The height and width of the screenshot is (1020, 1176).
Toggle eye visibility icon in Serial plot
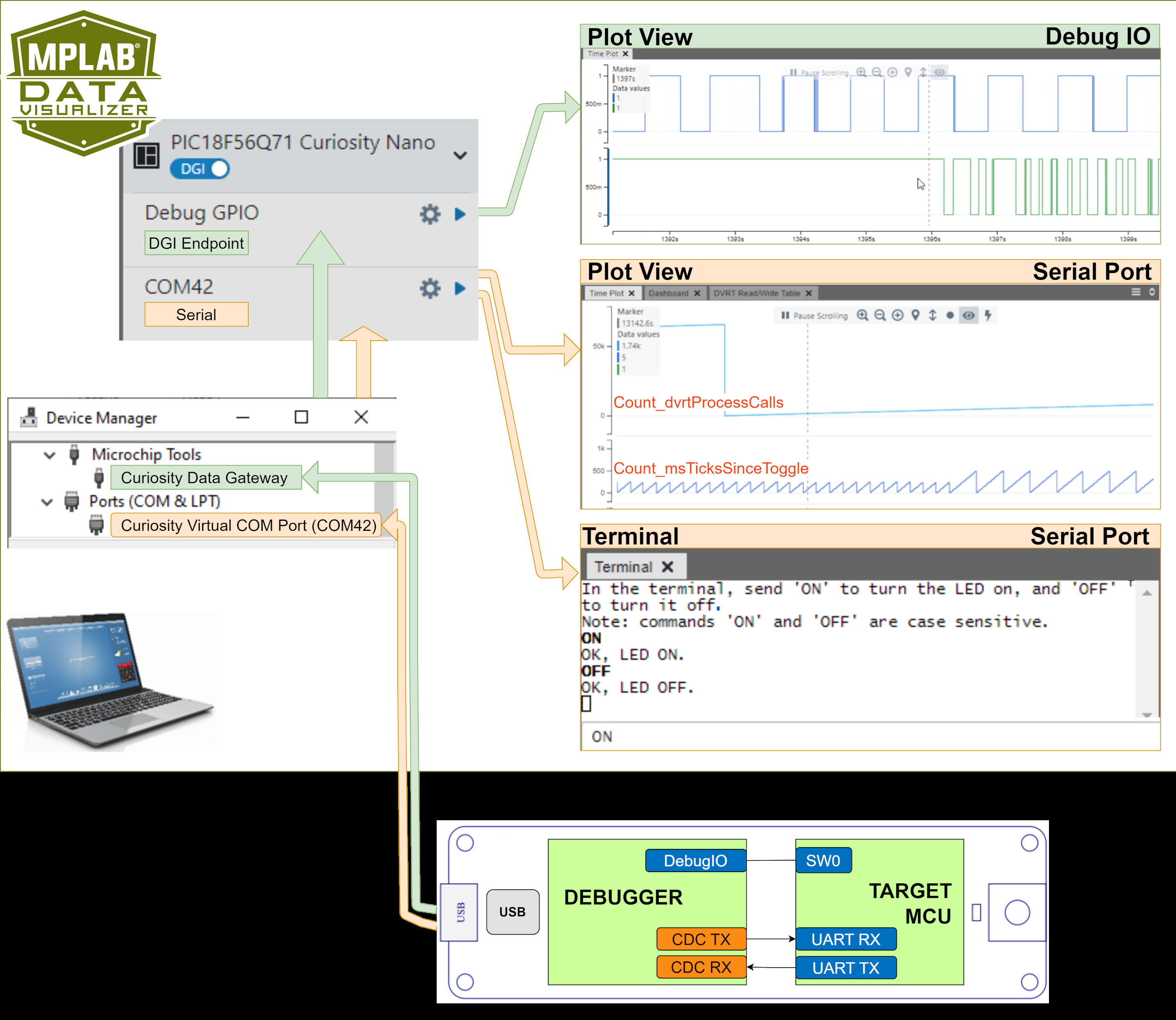tap(968, 315)
